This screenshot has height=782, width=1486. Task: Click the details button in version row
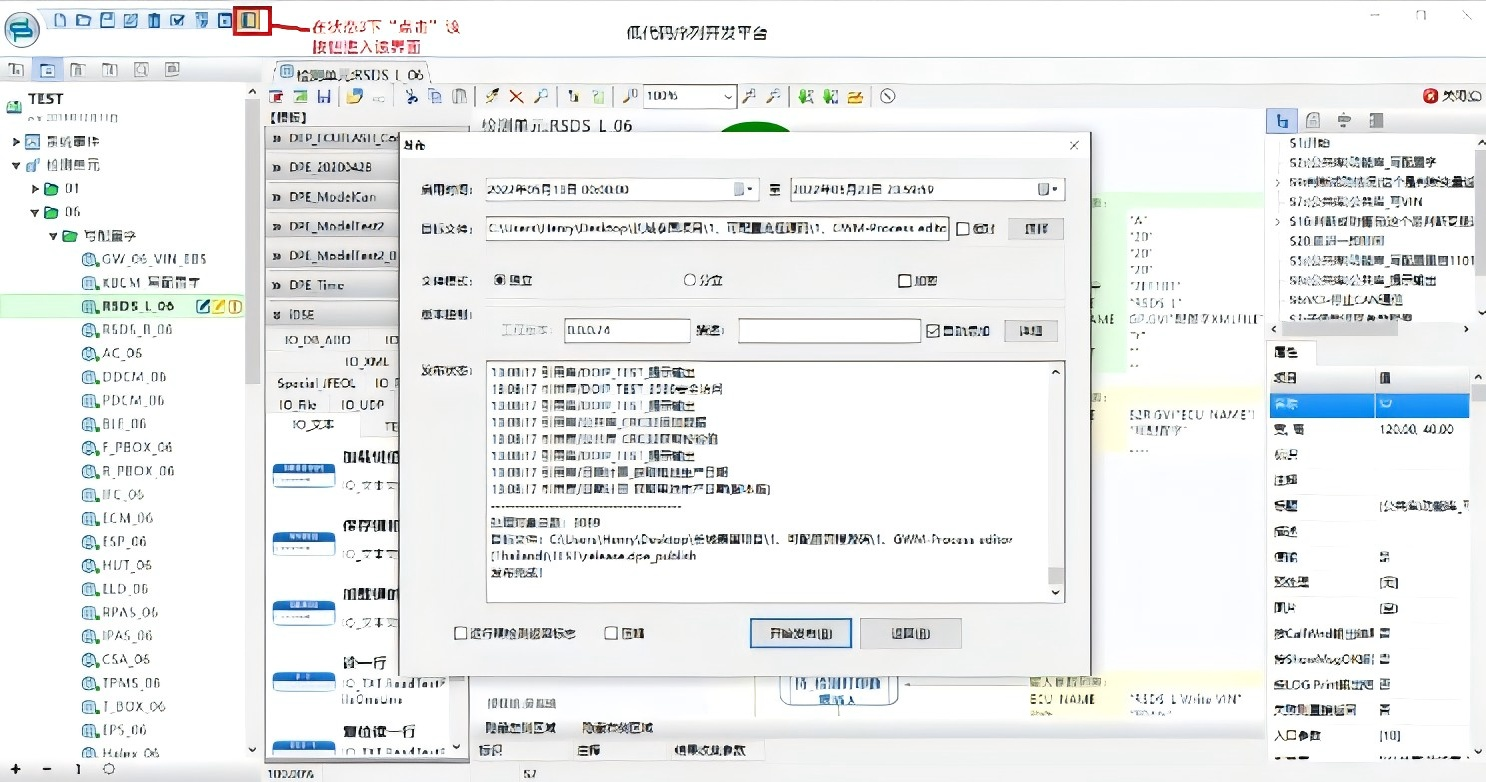click(x=1030, y=331)
